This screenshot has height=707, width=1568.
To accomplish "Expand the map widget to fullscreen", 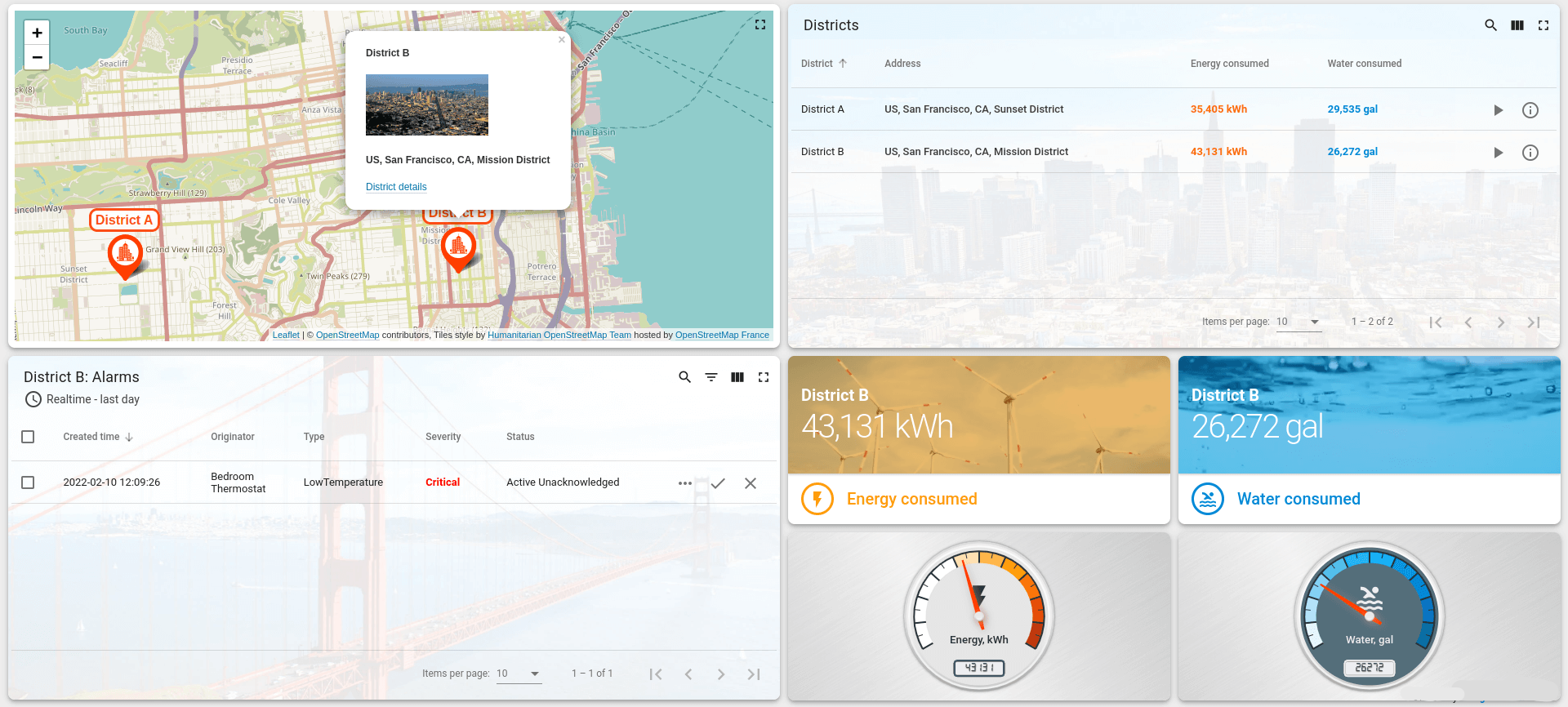I will point(760,24).
